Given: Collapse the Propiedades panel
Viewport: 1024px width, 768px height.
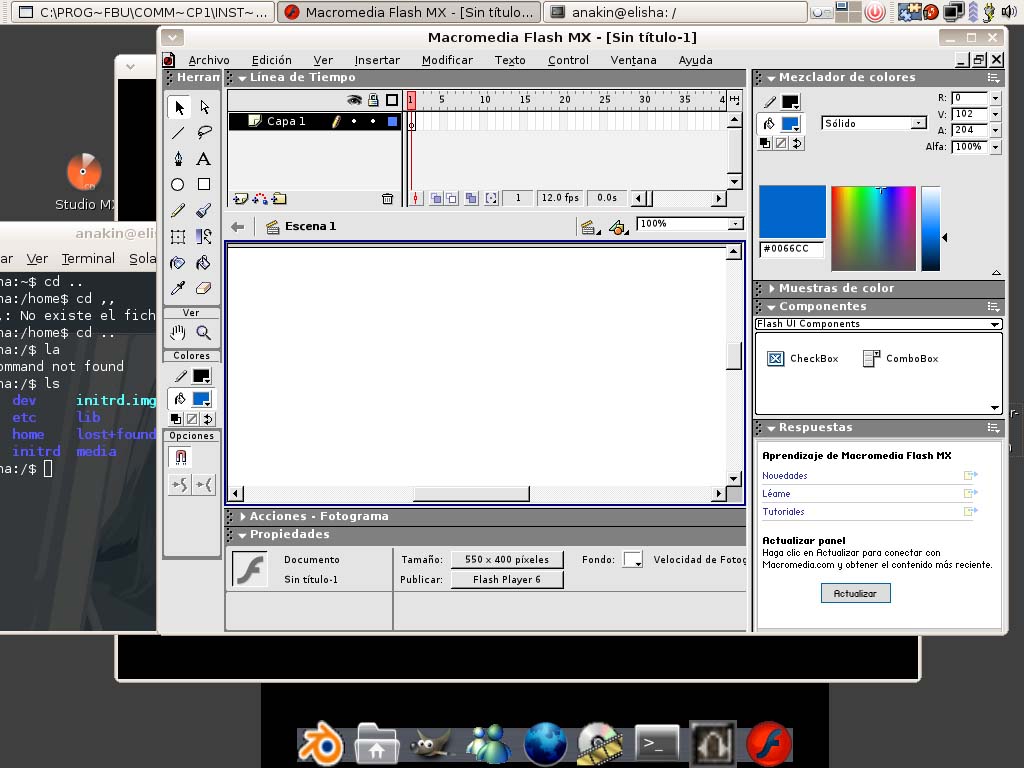Looking at the screenshot, I should click(242, 535).
